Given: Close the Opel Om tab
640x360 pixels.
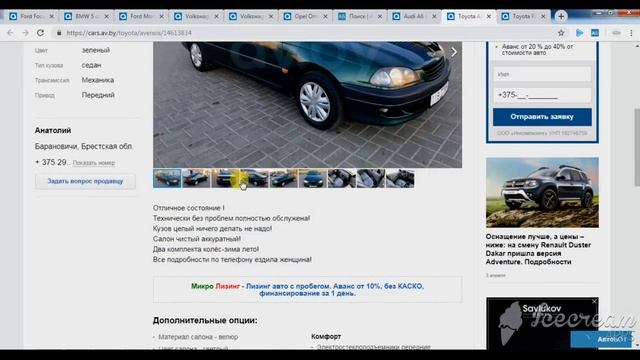Looking at the screenshot, I should point(325,16).
